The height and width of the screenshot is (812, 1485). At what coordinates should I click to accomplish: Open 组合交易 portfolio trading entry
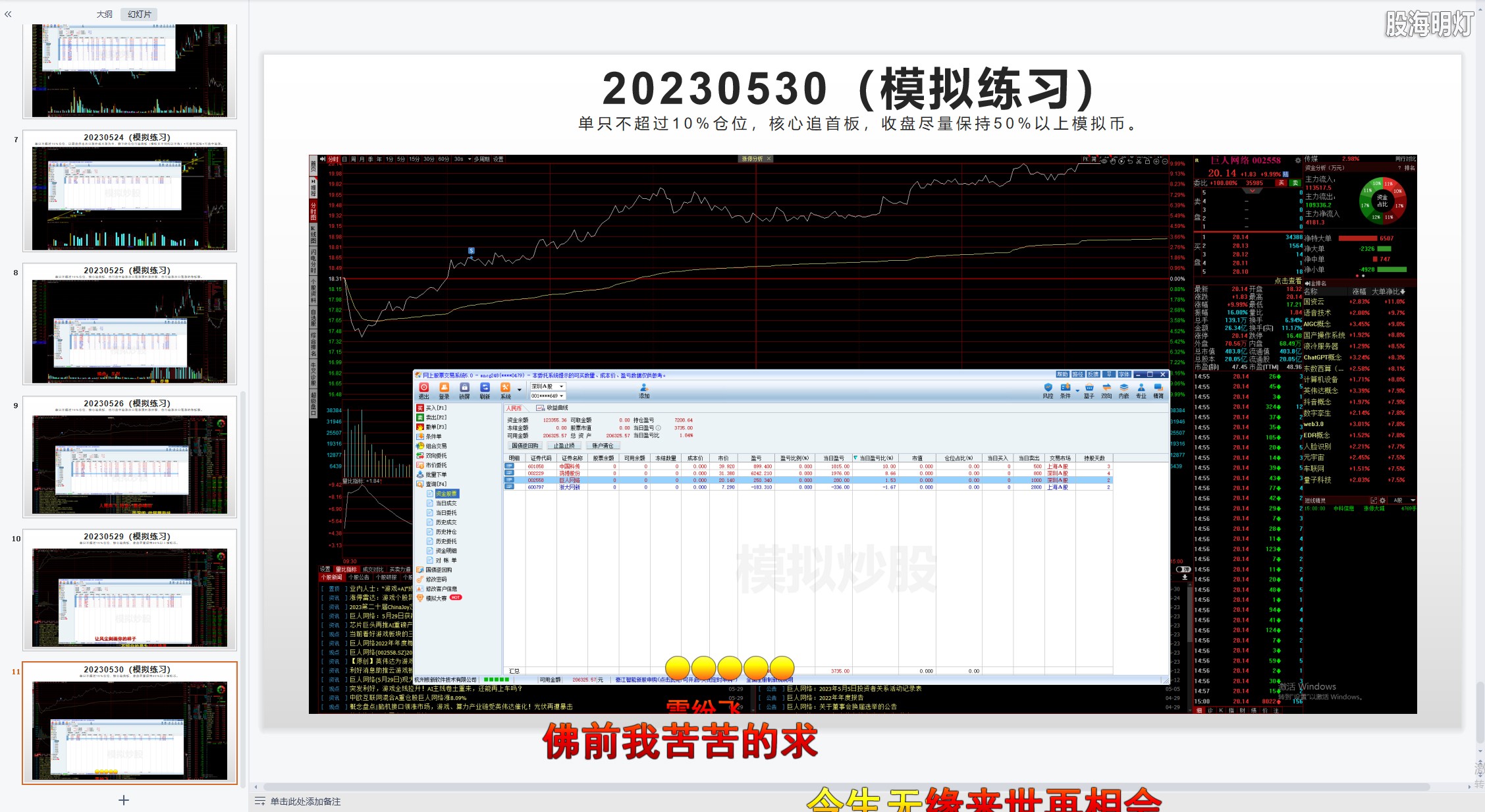pos(432,446)
